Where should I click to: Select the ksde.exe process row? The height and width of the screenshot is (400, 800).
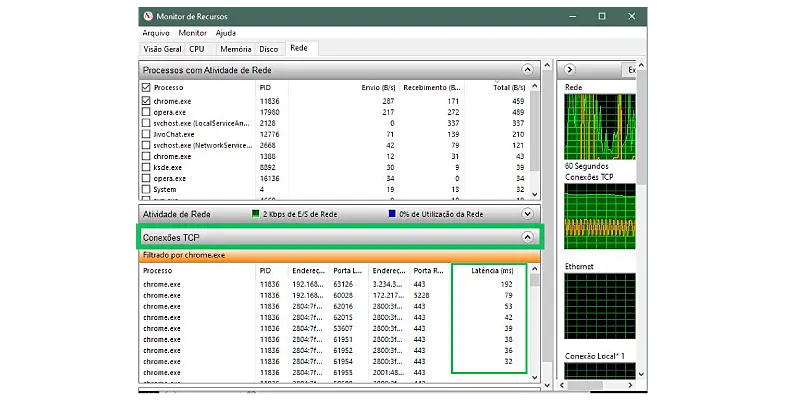click(334, 167)
